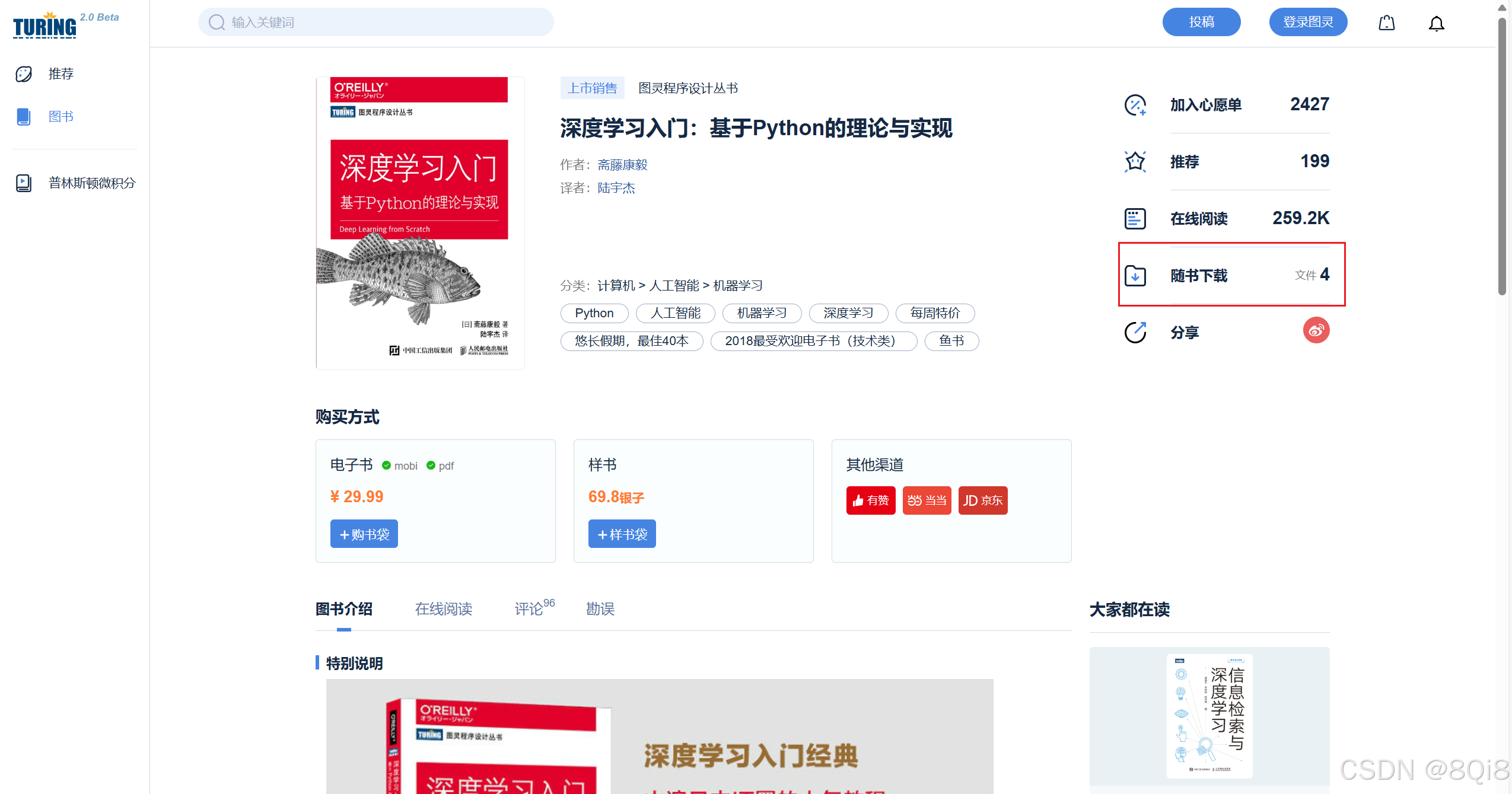Click the search magnifier icon
The image size is (1512, 794).
click(217, 23)
